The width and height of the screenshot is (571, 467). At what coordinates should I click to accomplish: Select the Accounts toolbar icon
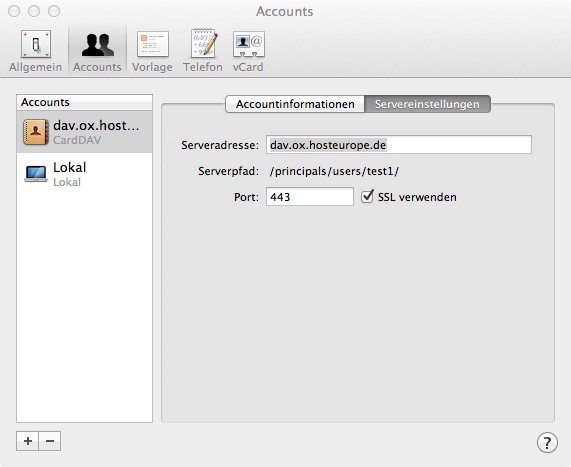tap(97, 51)
